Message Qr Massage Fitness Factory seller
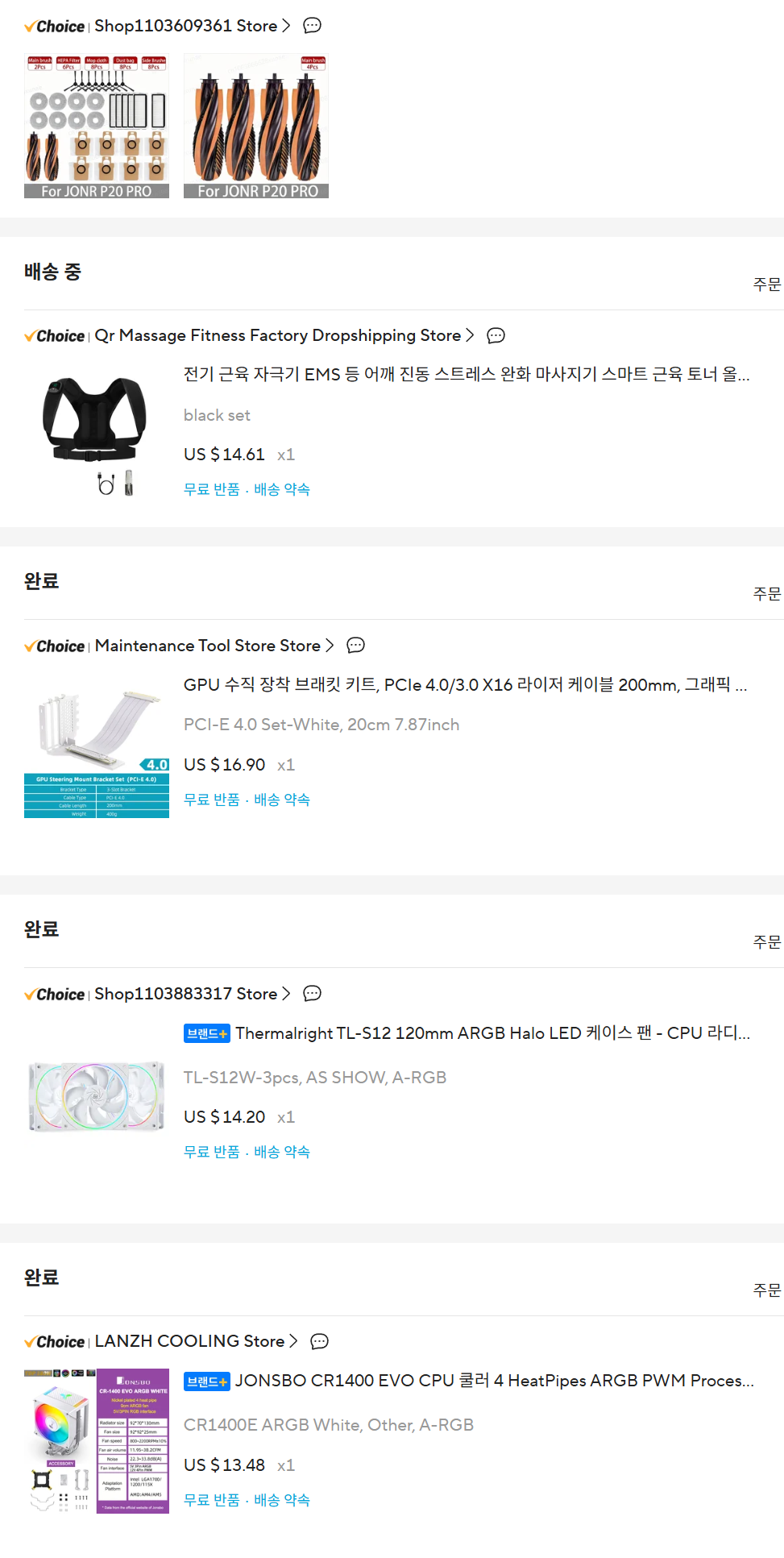The width and height of the screenshot is (784, 1558). pos(496,335)
